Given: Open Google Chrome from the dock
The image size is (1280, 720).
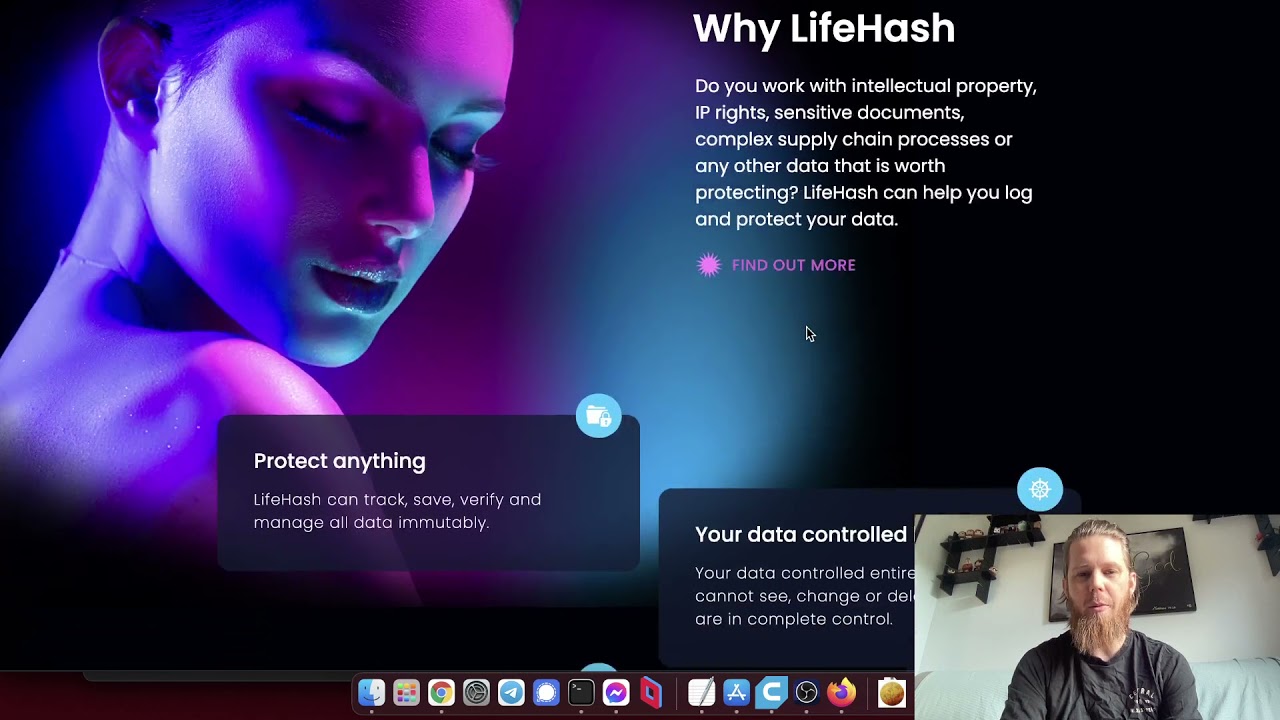Looking at the screenshot, I should (441, 692).
